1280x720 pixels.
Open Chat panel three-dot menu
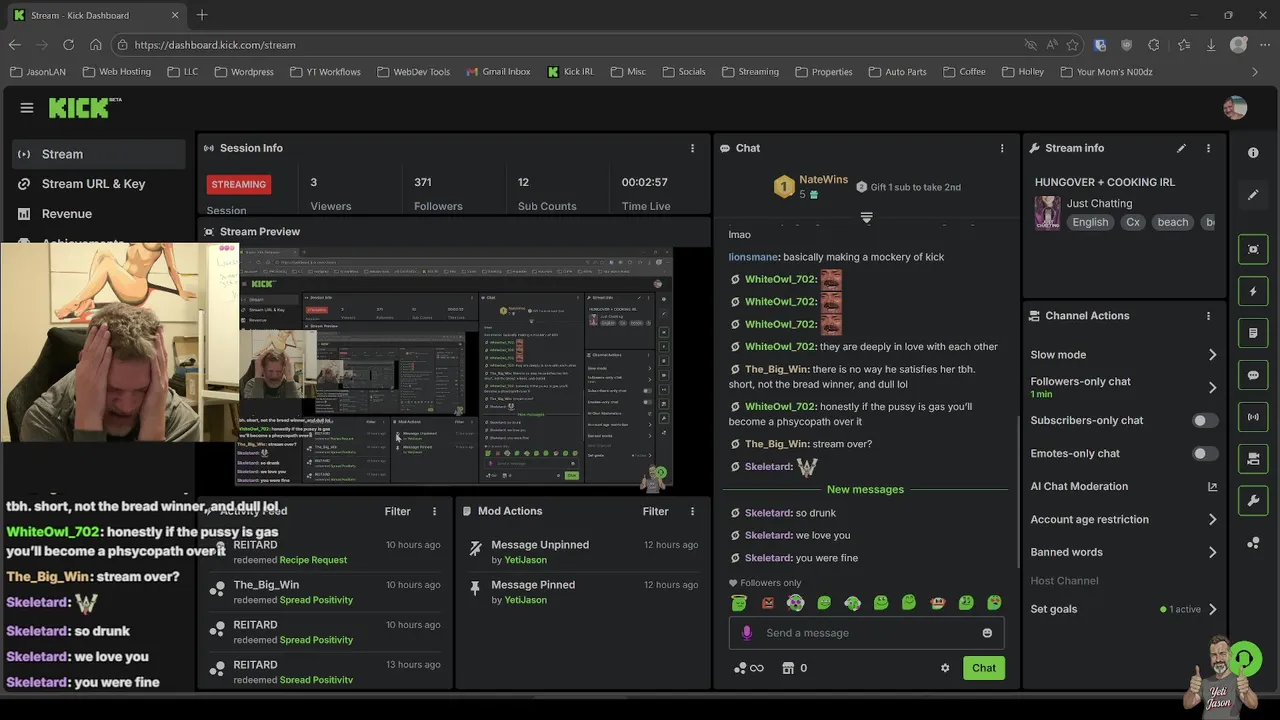pyautogui.click(x=1002, y=148)
